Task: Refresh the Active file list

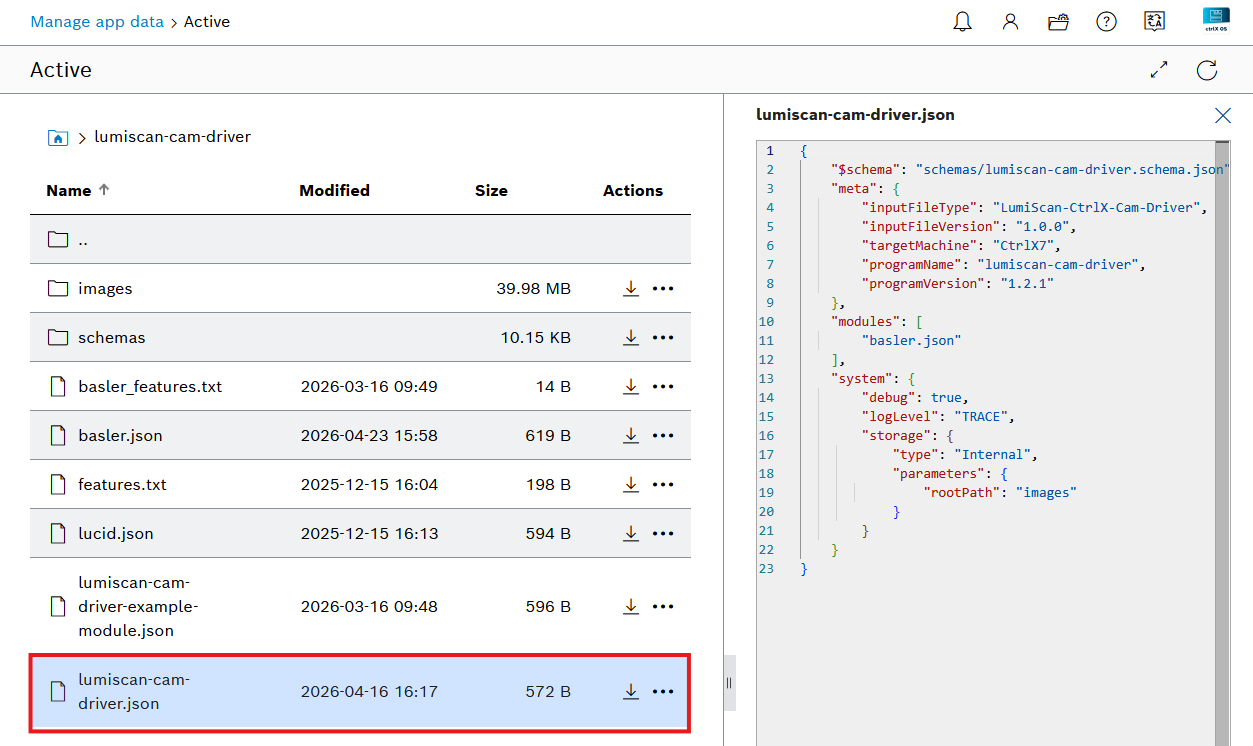Action: click(x=1207, y=70)
